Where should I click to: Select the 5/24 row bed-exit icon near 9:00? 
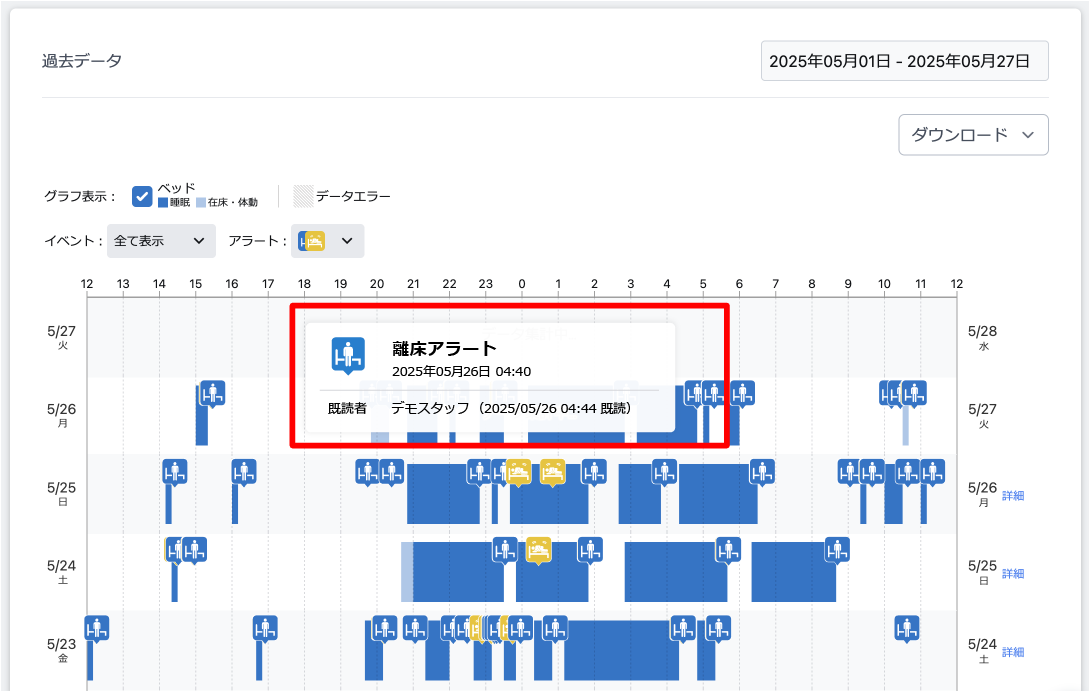(837, 549)
